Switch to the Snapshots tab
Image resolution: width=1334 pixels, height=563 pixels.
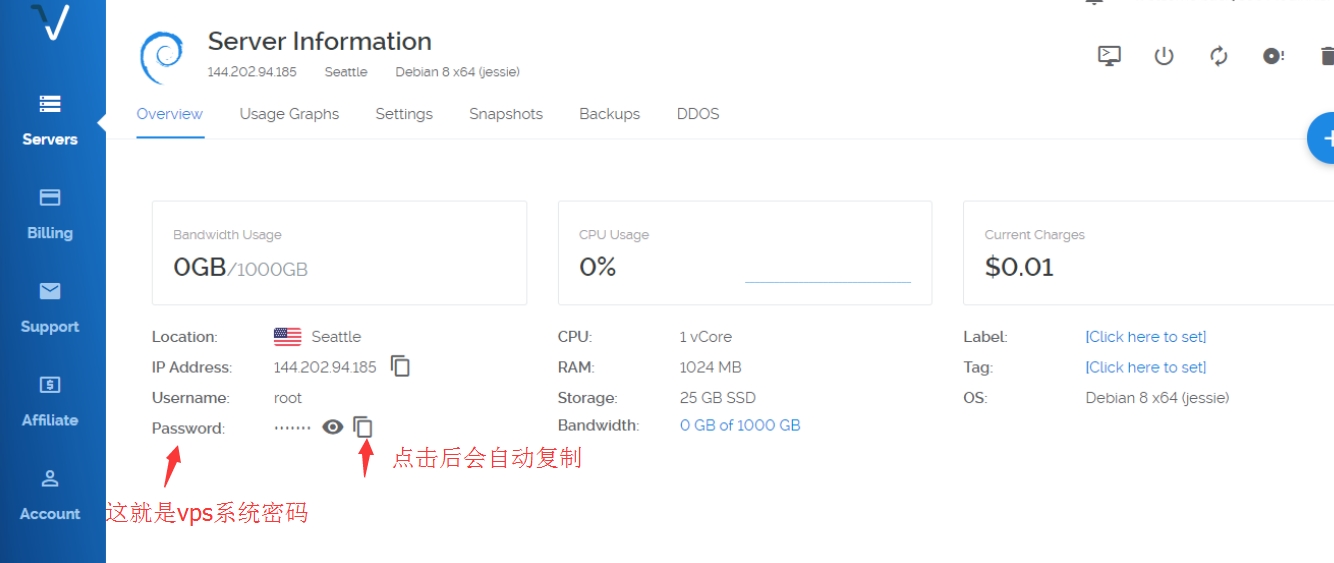click(x=506, y=114)
